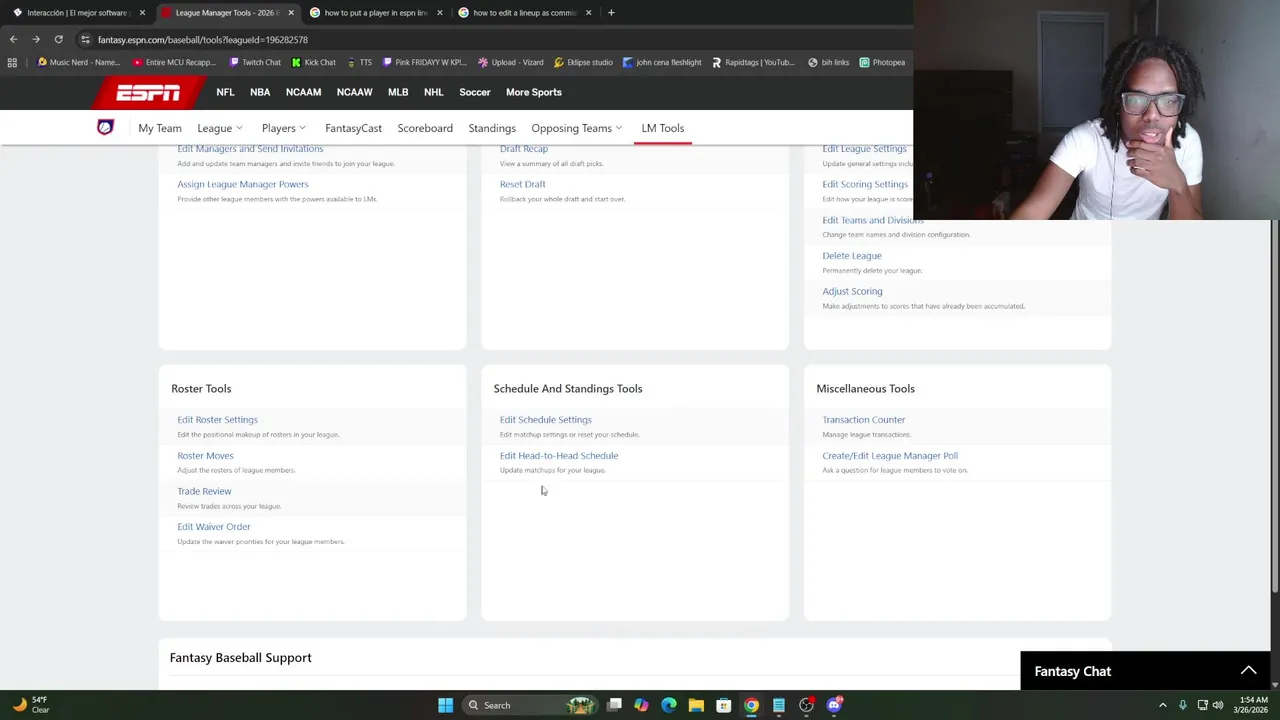The image size is (1280, 720).
Task: Go to Standings tab
Action: click(x=492, y=128)
